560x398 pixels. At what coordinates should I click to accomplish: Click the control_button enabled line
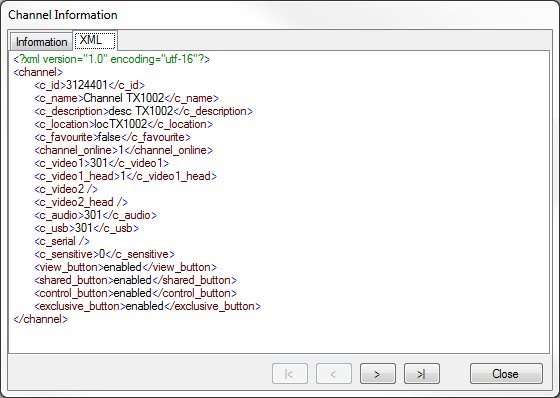click(135, 293)
